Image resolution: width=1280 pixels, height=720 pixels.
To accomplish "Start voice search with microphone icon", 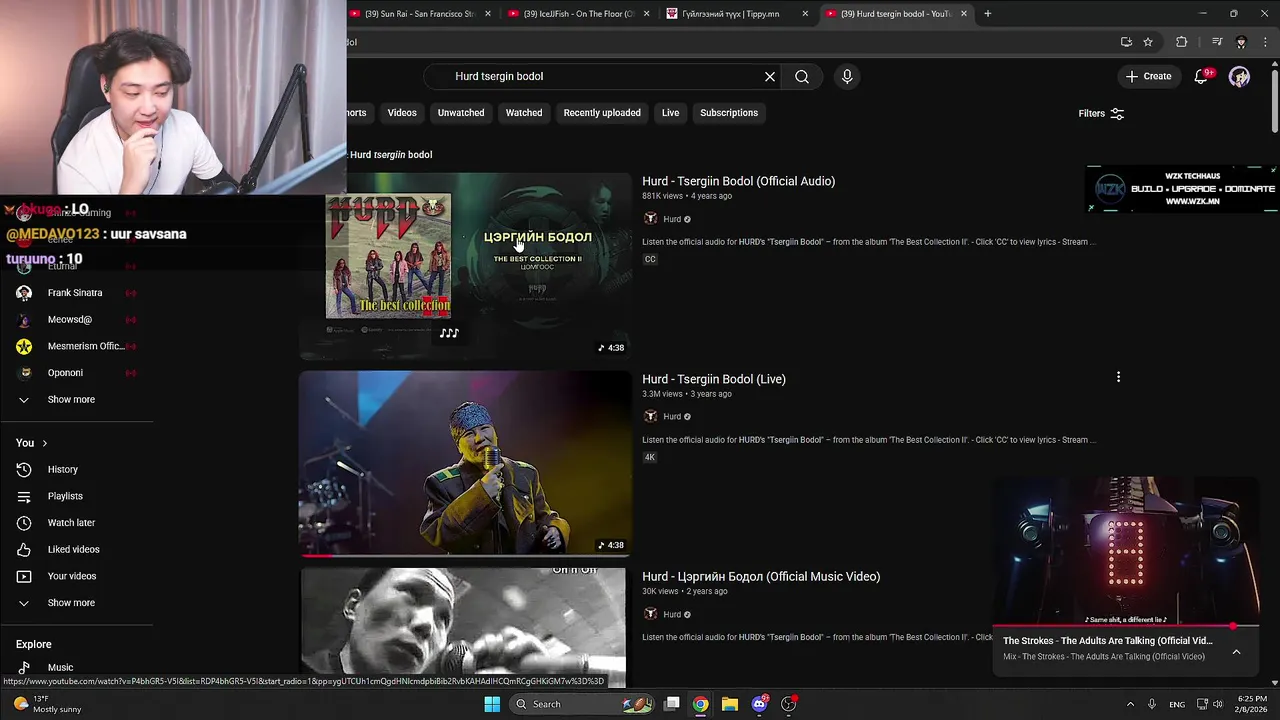I will (847, 77).
